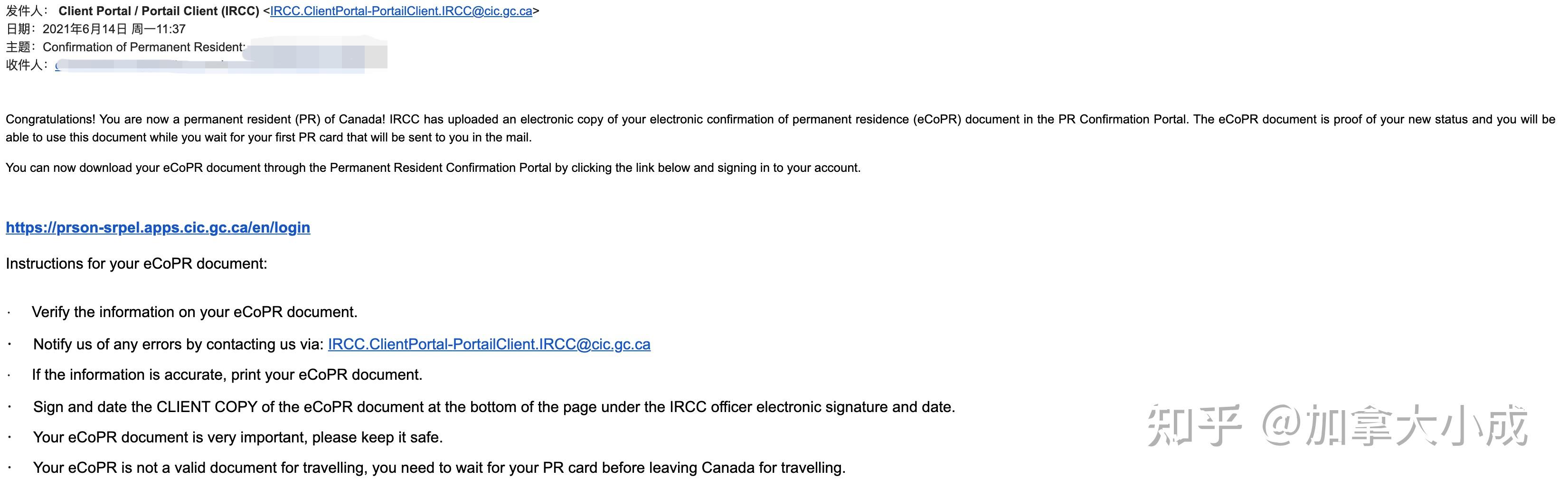Viewport: 1568px width, 488px height.
Task: Click the 'Instructions for your eCoPR document:' heading
Action: pos(136,263)
